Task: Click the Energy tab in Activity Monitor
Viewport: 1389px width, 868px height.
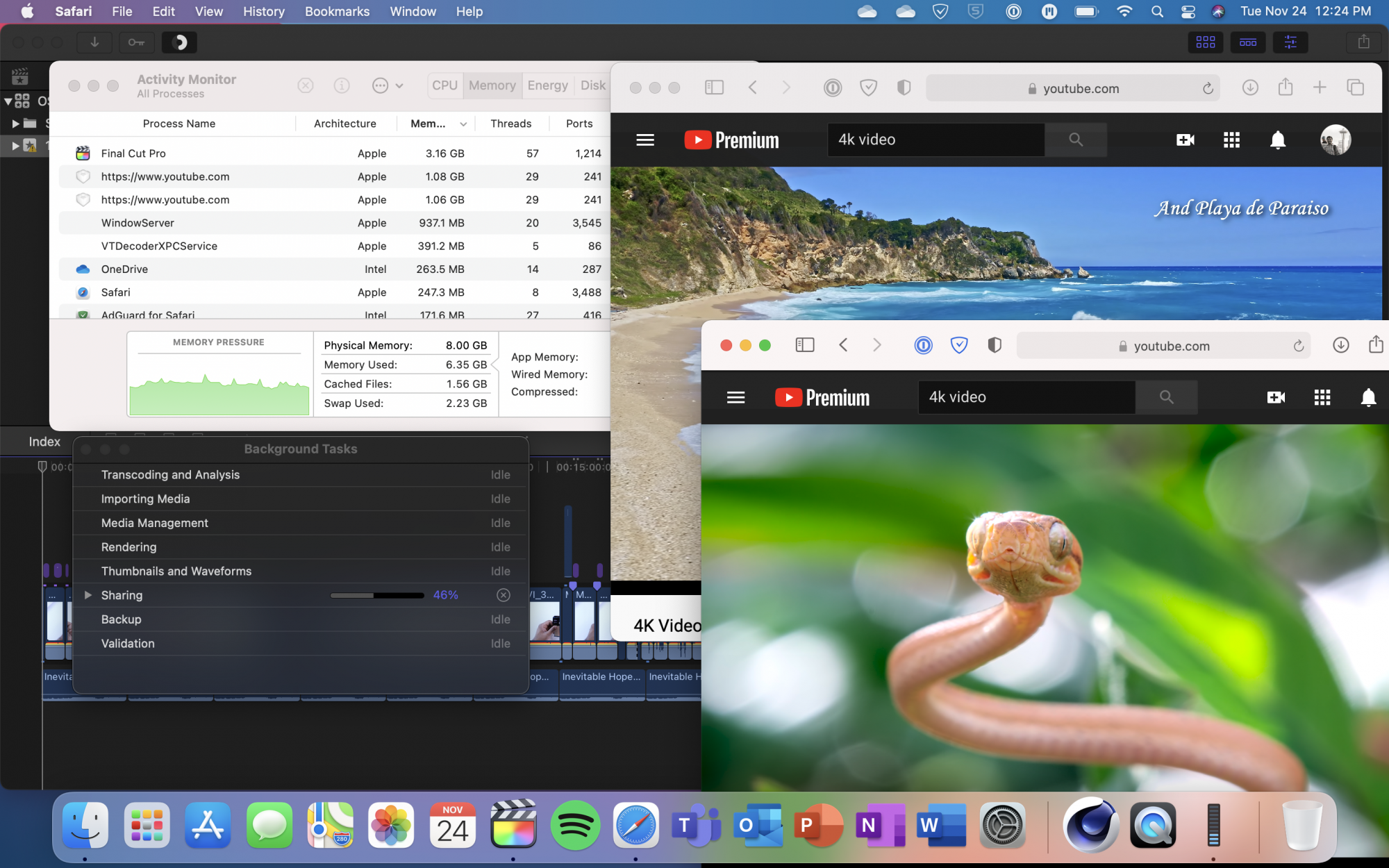Action: (x=547, y=85)
